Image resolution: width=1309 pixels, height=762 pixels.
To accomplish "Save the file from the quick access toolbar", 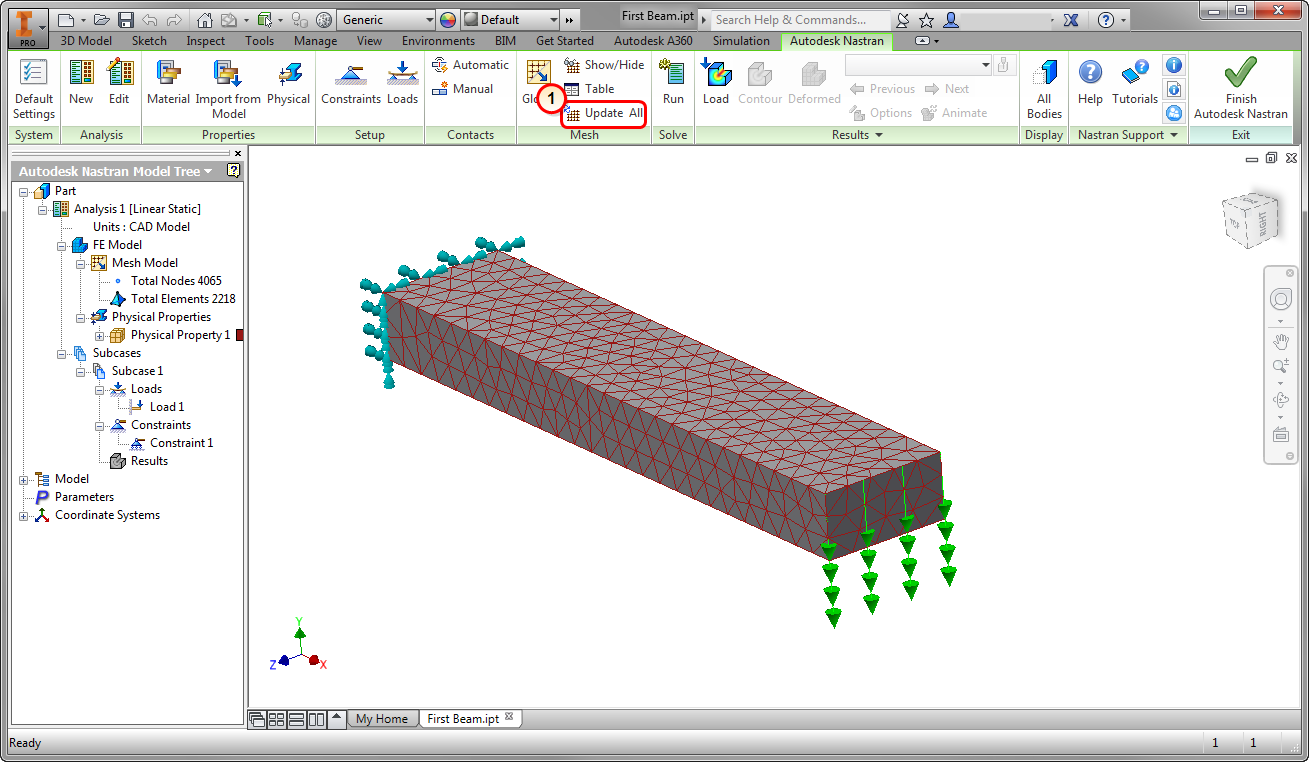I will point(126,20).
